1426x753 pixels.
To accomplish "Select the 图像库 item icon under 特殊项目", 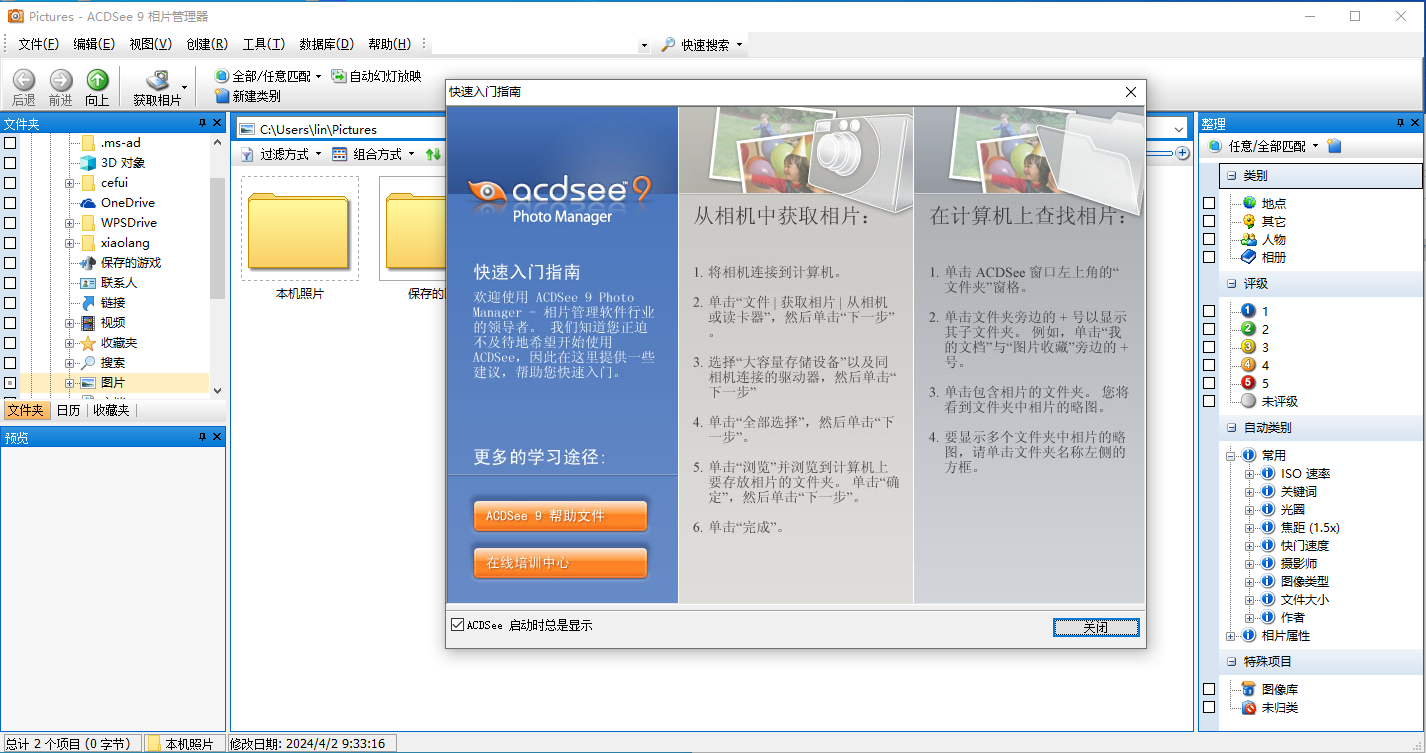I will [1248, 689].
